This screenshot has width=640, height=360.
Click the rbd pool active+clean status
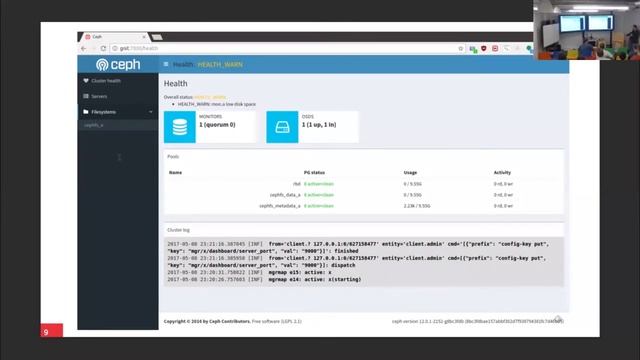pos(319,184)
